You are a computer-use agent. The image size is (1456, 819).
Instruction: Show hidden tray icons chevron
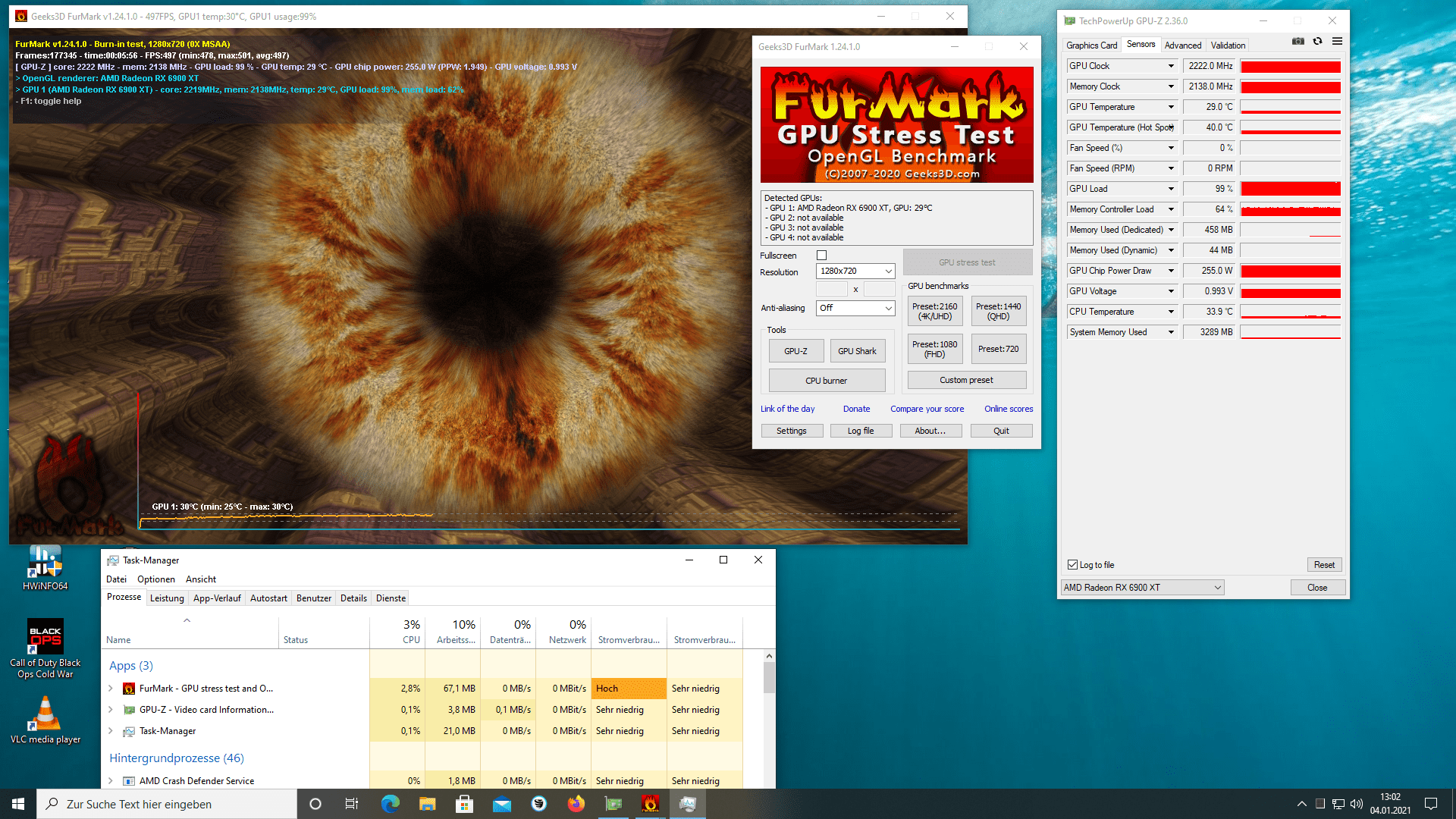pos(1301,804)
